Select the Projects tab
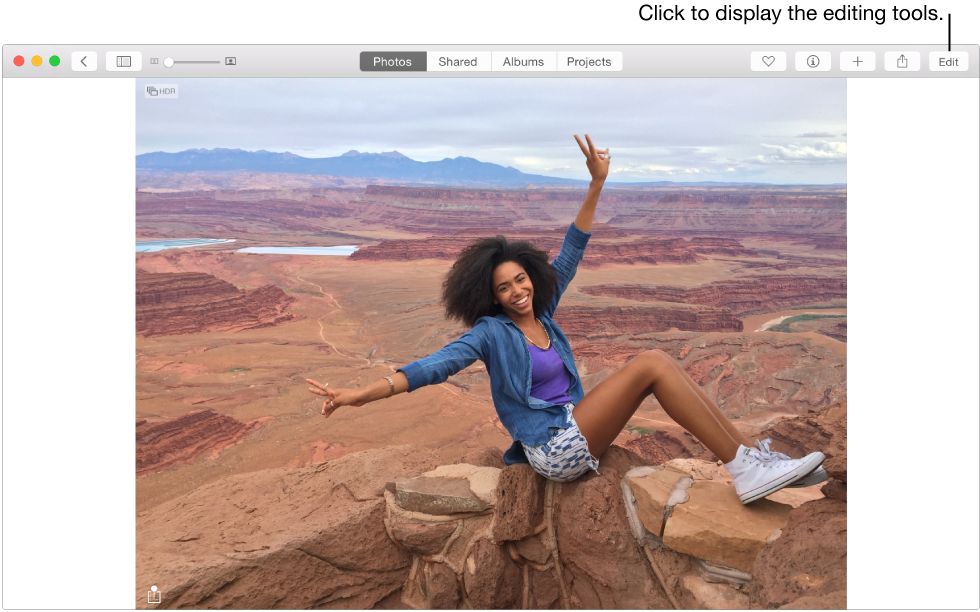980x612 pixels. point(589,61)
